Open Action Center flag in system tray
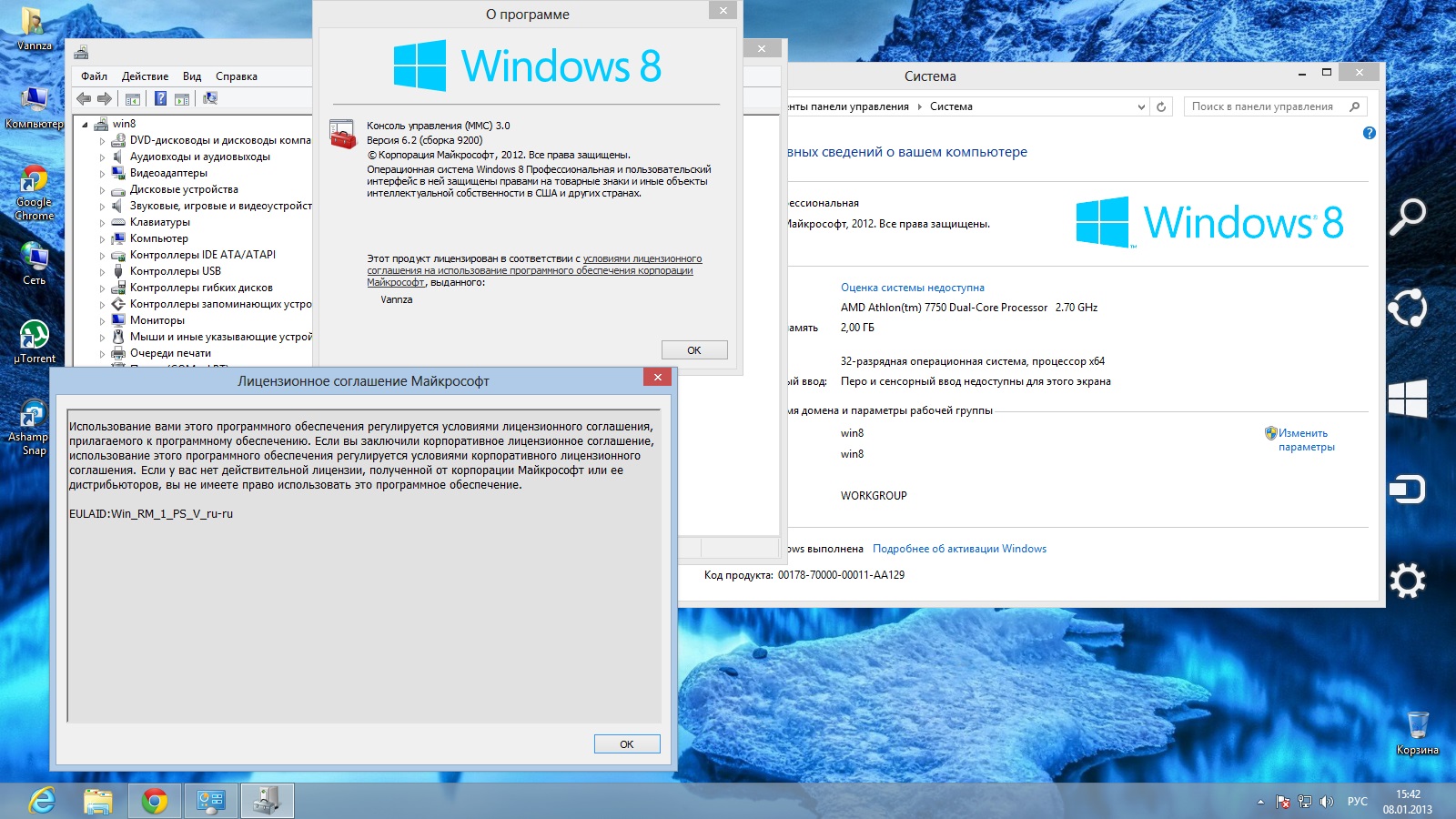This screenshot has width=1456, height=819. tap(1283, 802)
